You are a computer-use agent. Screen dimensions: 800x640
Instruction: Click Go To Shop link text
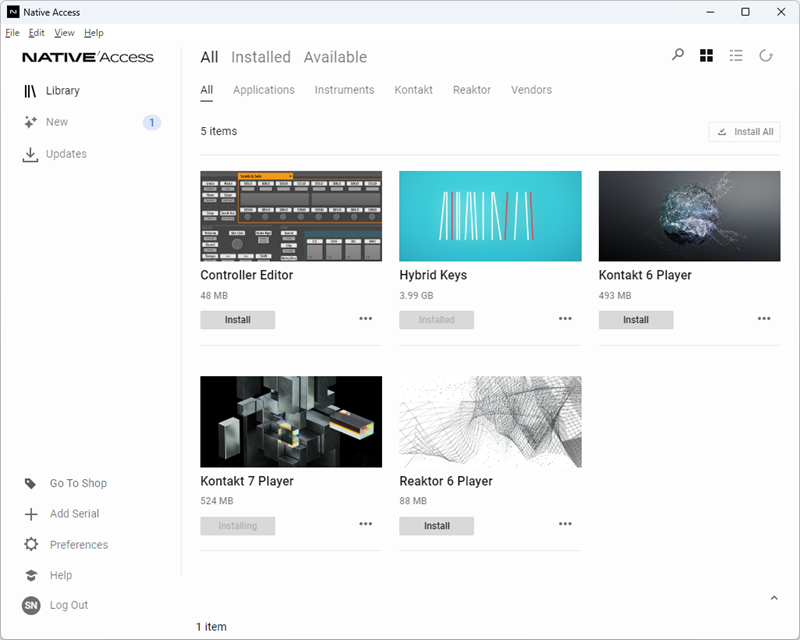[79, 483]
